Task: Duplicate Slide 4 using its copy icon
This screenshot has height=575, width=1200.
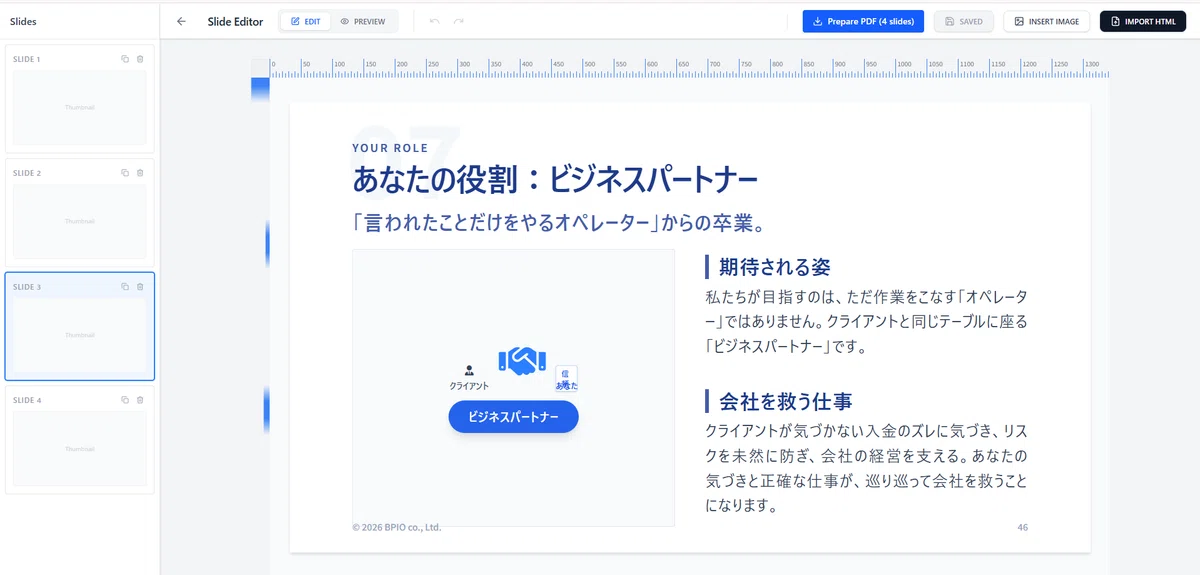Action: 125,400
